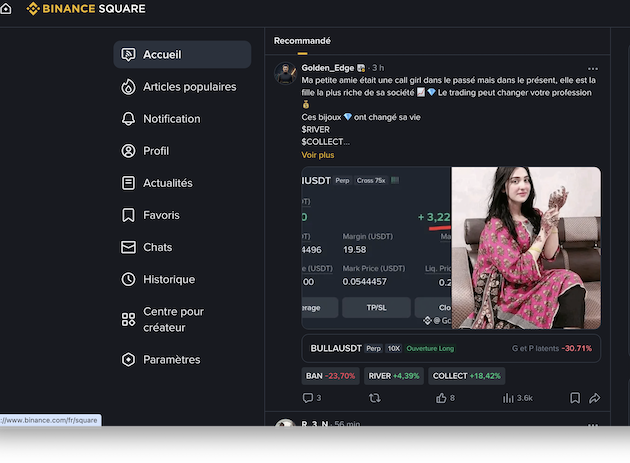Open Chats from the sidebar
The width and height of the screenshot is (630, 463).
coord(157,247)
